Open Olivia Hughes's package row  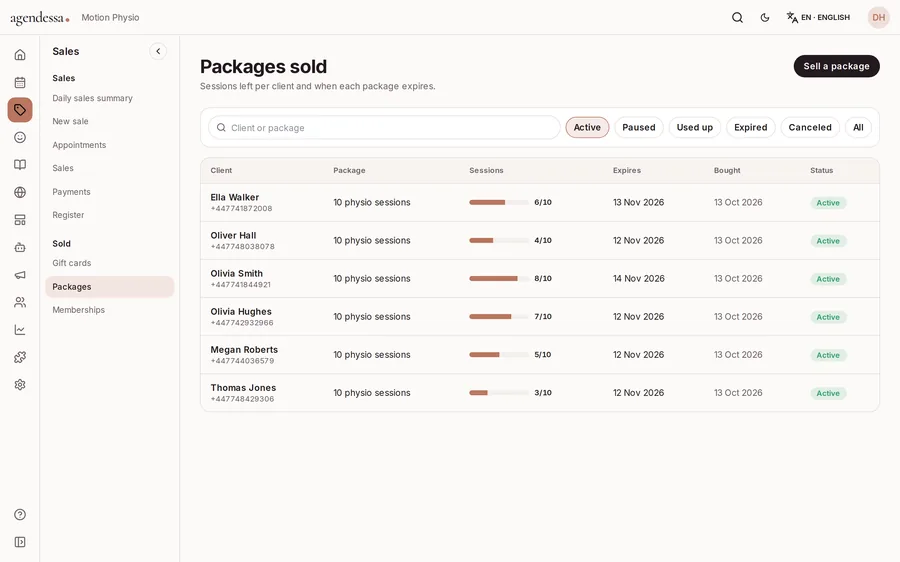(x=540, y=317)
